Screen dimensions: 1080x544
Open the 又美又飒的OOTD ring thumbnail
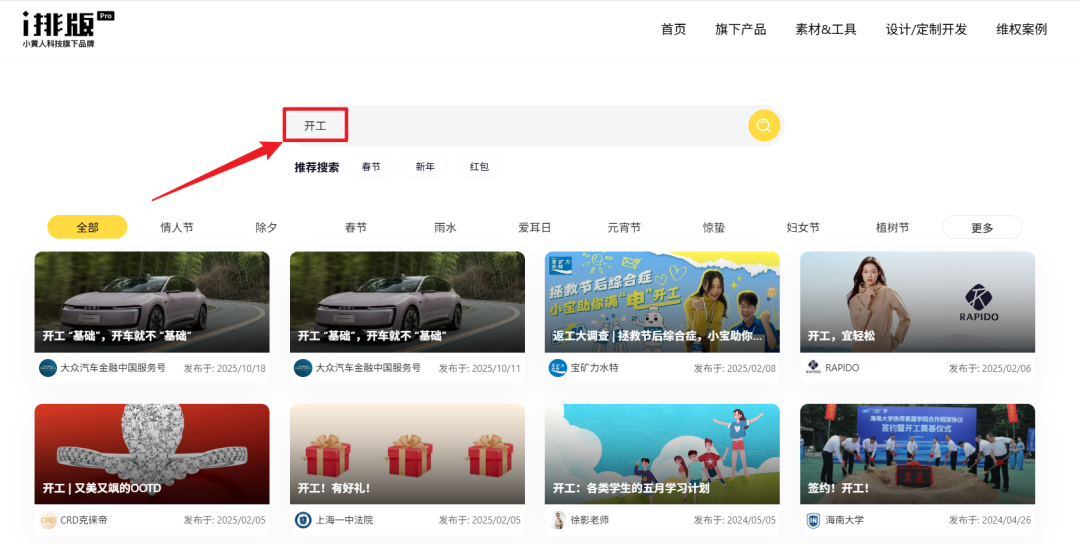coord(152,454)
